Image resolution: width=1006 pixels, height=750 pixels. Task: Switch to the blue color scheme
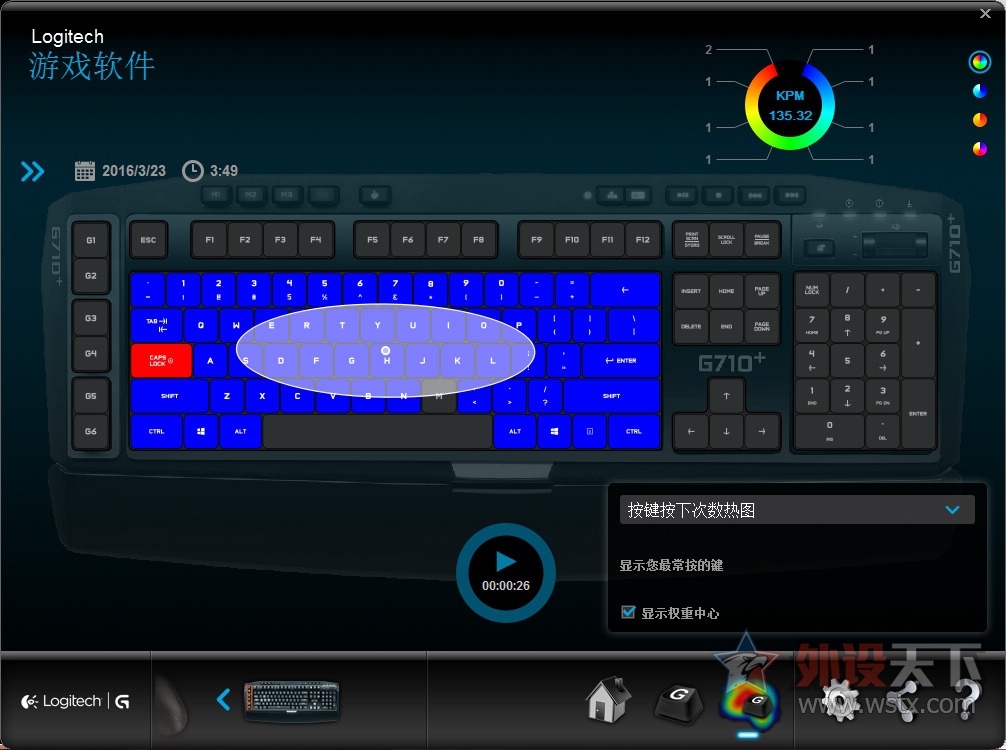click(x=980, y=91)
